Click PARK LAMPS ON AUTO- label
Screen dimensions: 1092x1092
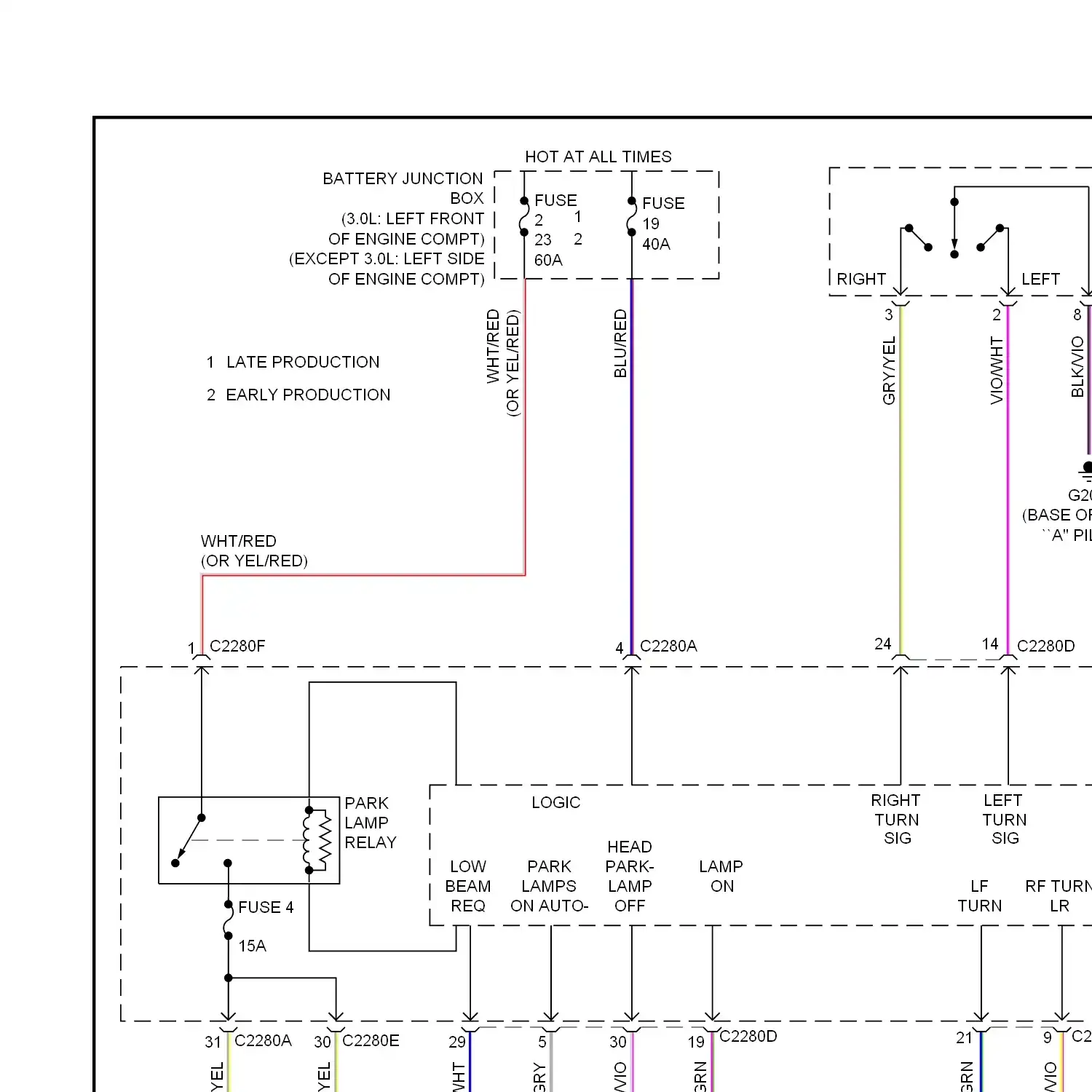tap(550, 886)
